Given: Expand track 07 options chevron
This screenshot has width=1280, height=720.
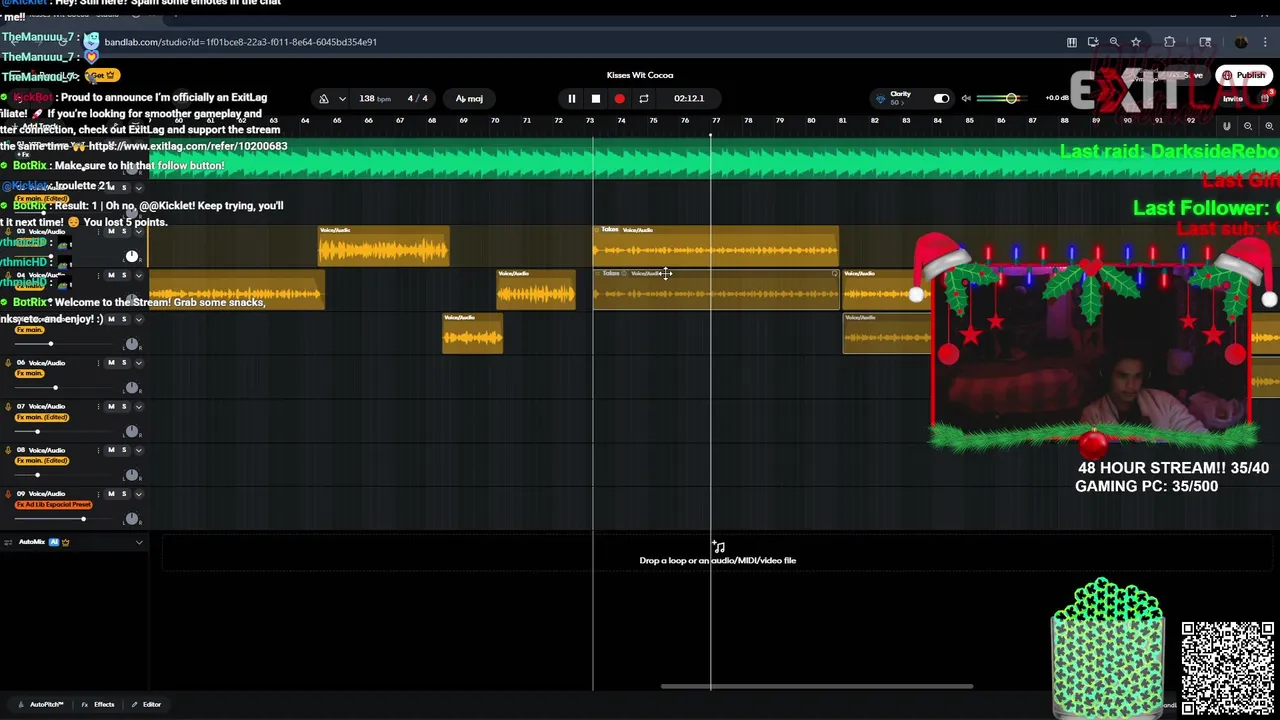Looking at the screenshot, I should click(x=139, y=406).
